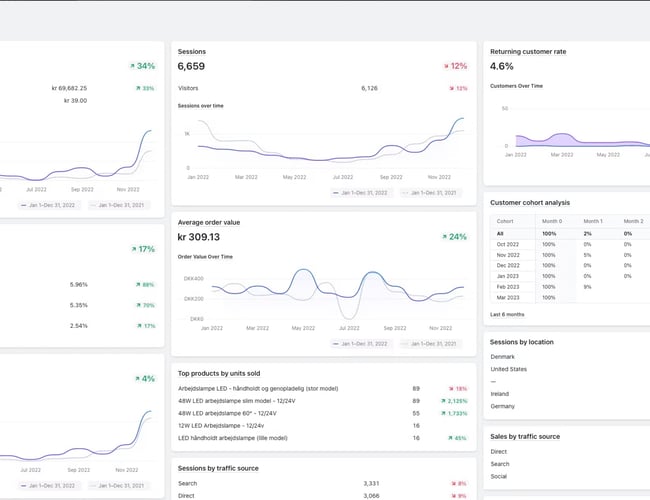Open Returning customer rate report
650x500 pixels.
528,52
